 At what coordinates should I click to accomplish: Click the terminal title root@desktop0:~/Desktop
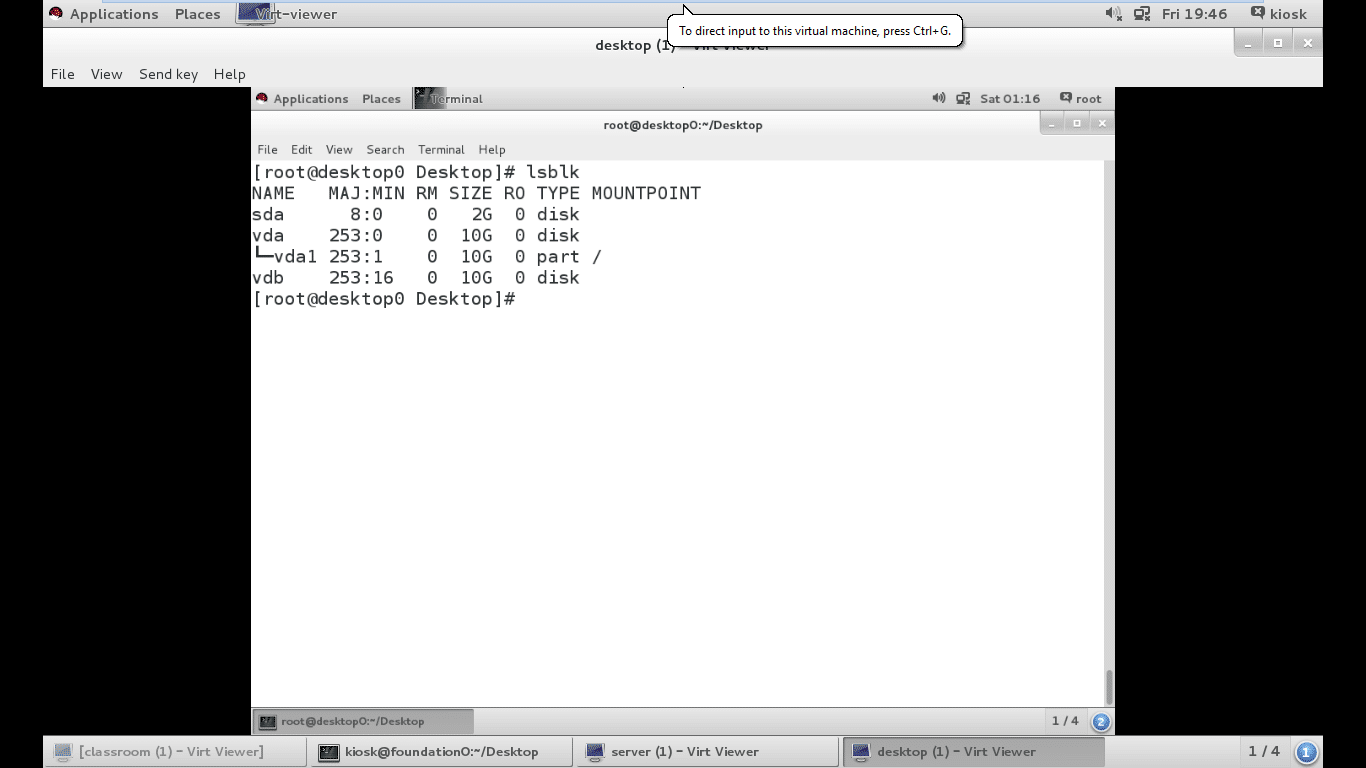pos(683,125)
